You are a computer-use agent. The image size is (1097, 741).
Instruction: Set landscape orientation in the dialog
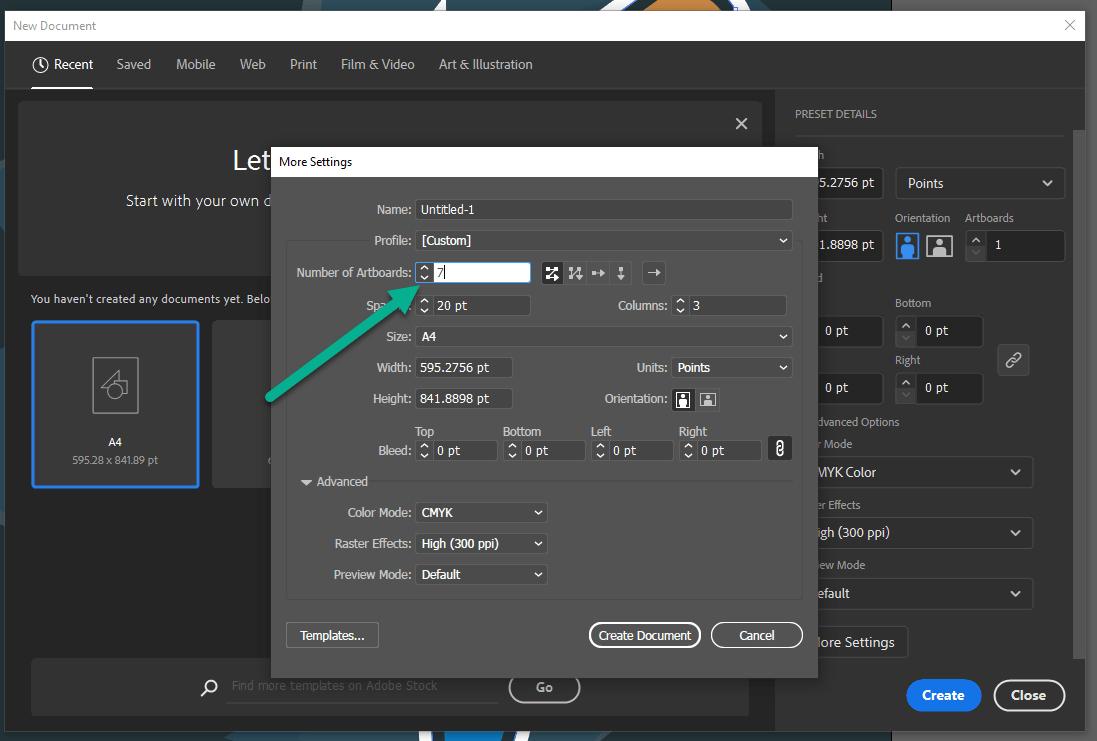click(x=708, y=399)
